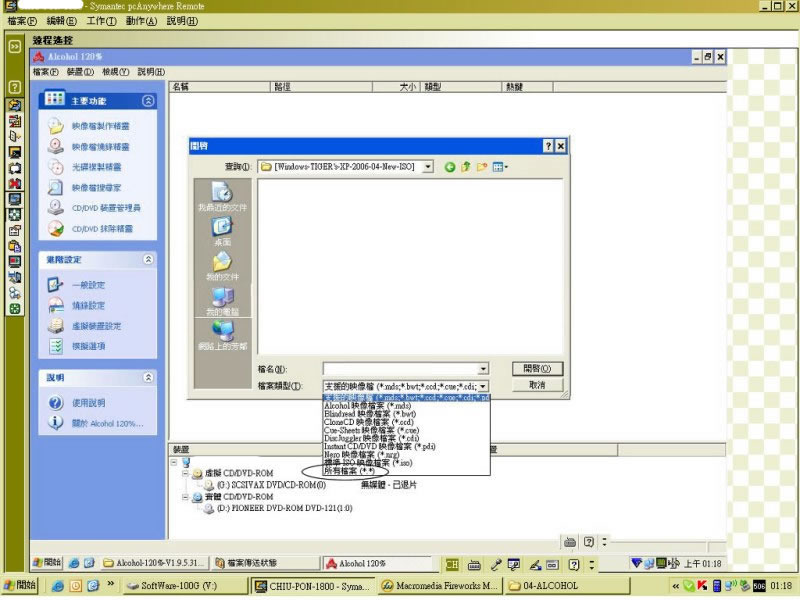The height and width of the screenshot is (600, 800).
Task: Collapse the root computer node in the device tree
Action: [x=174, y=462]
